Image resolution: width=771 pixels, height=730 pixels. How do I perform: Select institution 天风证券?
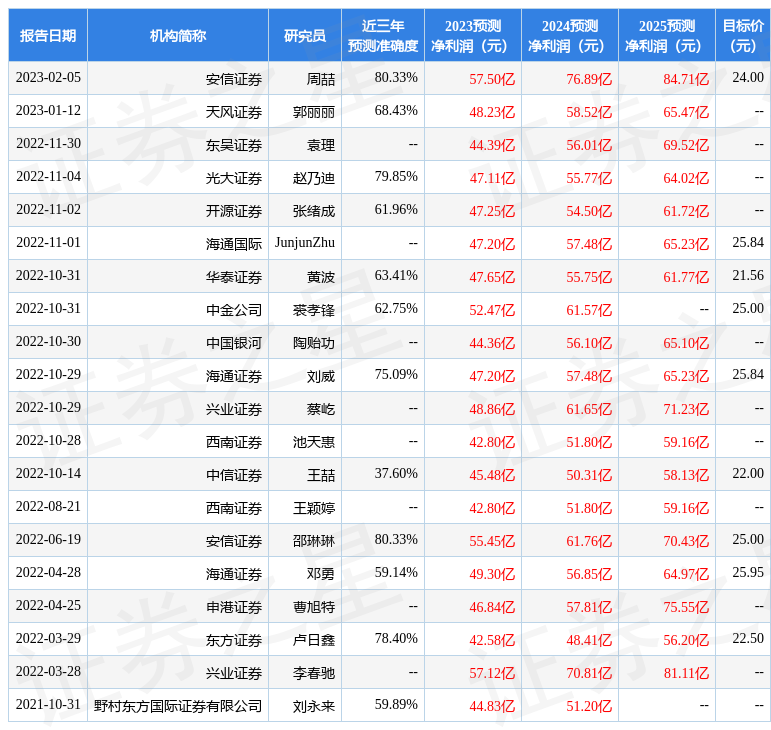point(234,112)
